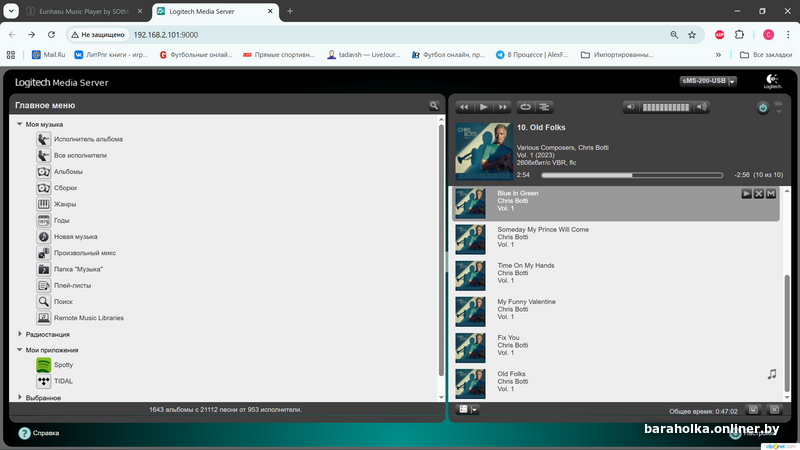
Task: Launch the Spotty app icon
Action: click(x=43, y=365)
